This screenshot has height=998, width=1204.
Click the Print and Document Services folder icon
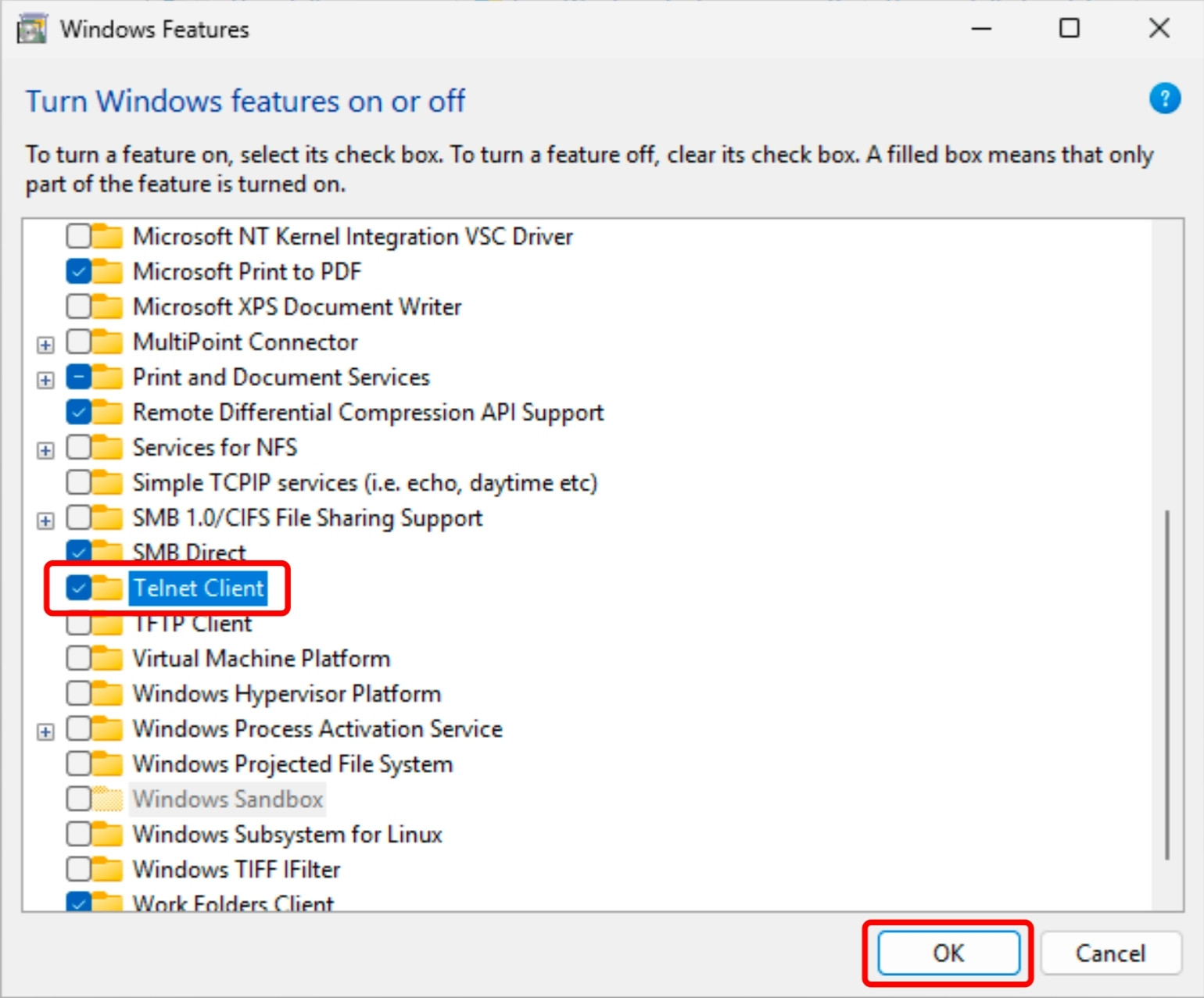[106, 377]
